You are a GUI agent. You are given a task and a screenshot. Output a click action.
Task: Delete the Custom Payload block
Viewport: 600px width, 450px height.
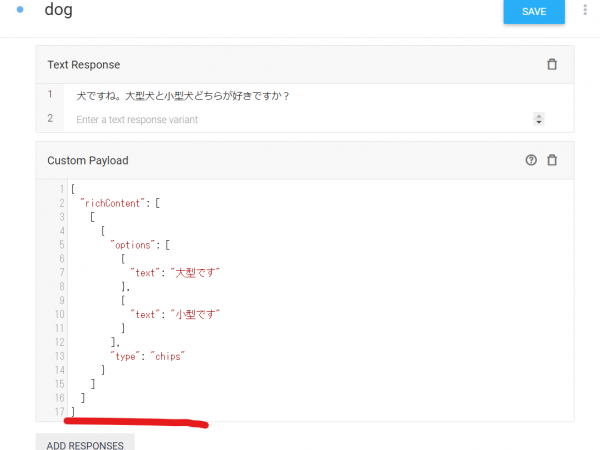552,160
